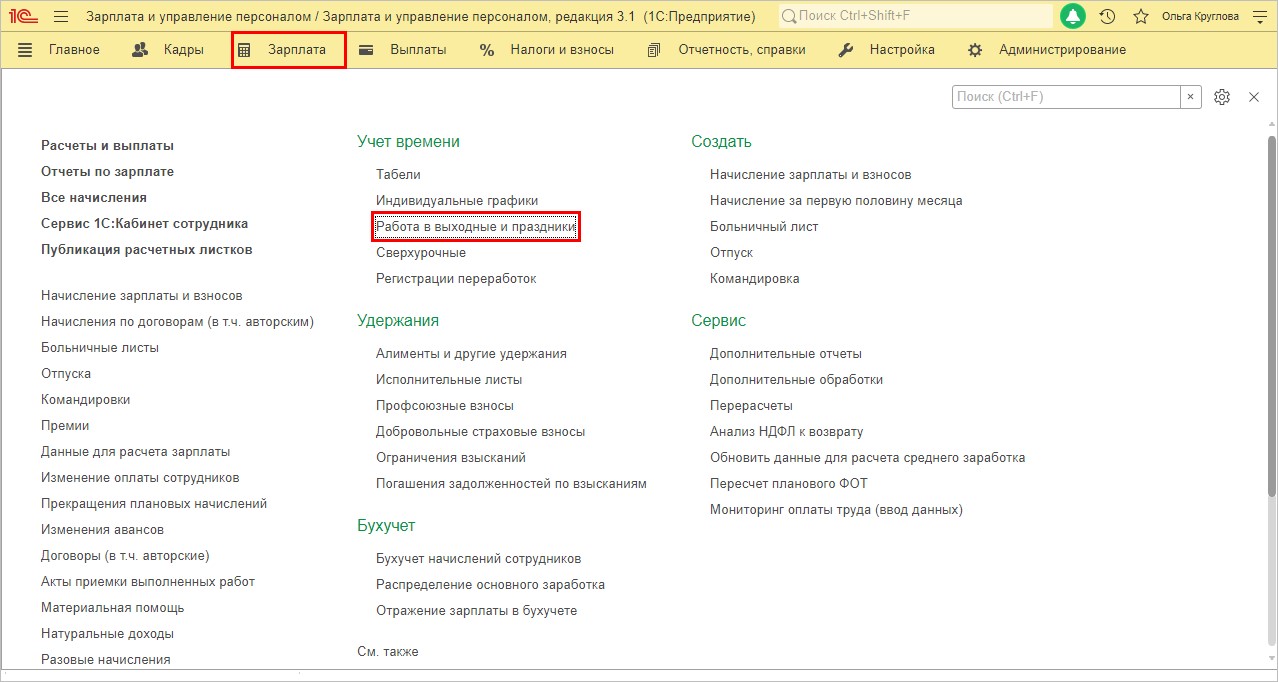1278x682 pixels.
Task: Open Погашения задолженностей по взысканиям
Action: 511,483
